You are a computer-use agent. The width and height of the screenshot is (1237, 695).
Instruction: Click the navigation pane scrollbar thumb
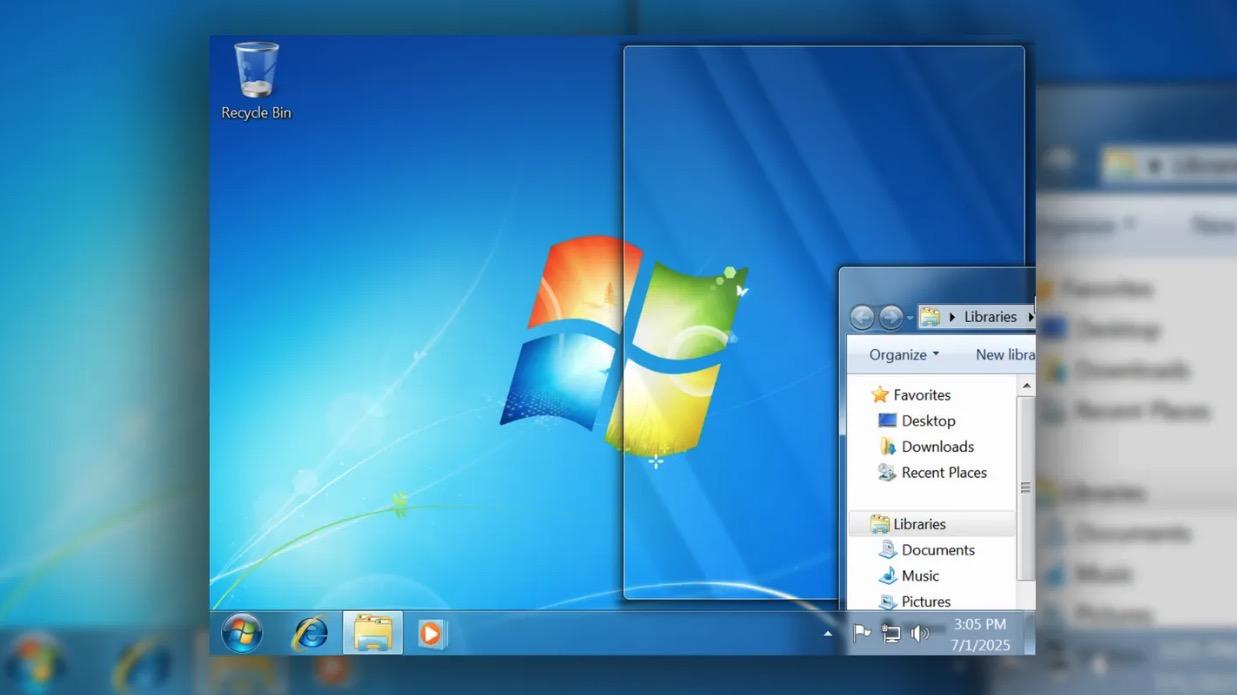1025,488
